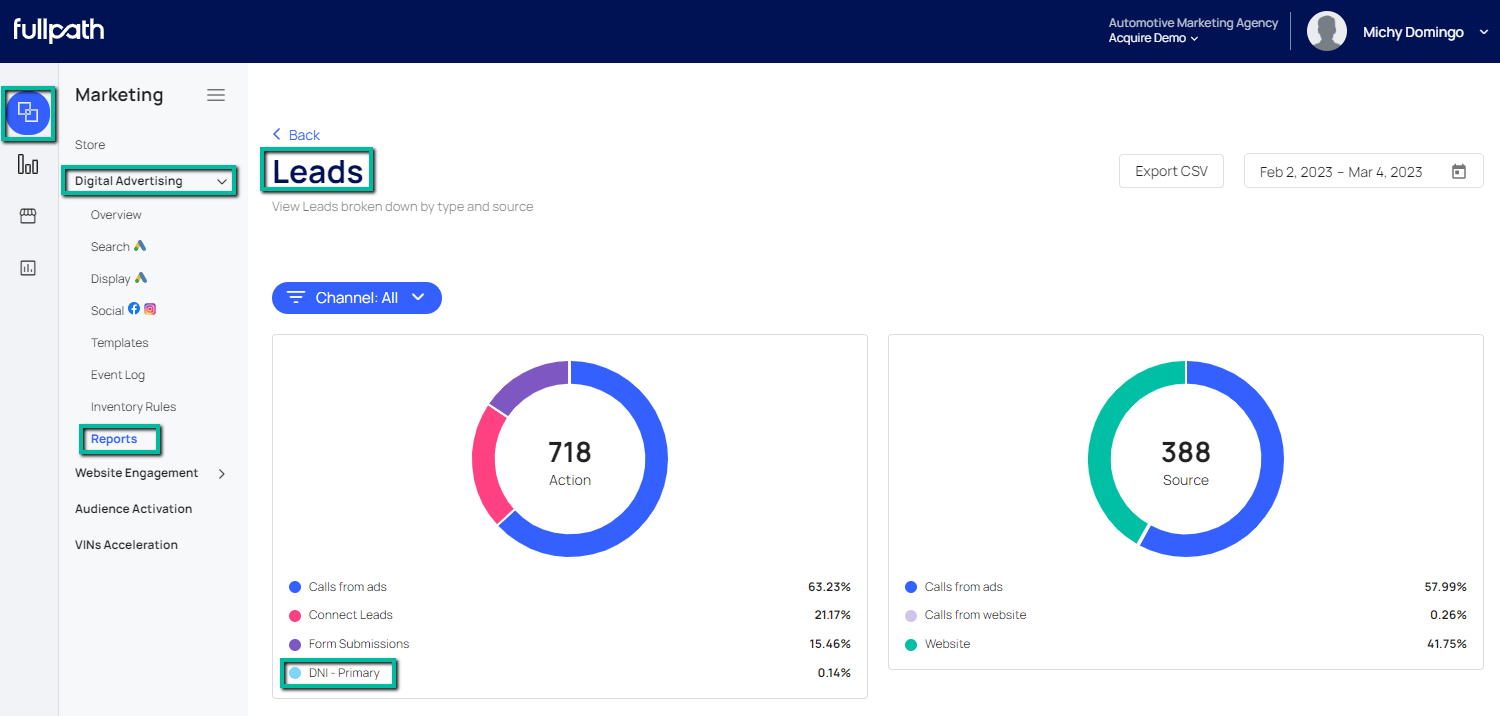Open the Channel: All filter dropdown
The image size is (1500, 716).
[x=357, y=298]
